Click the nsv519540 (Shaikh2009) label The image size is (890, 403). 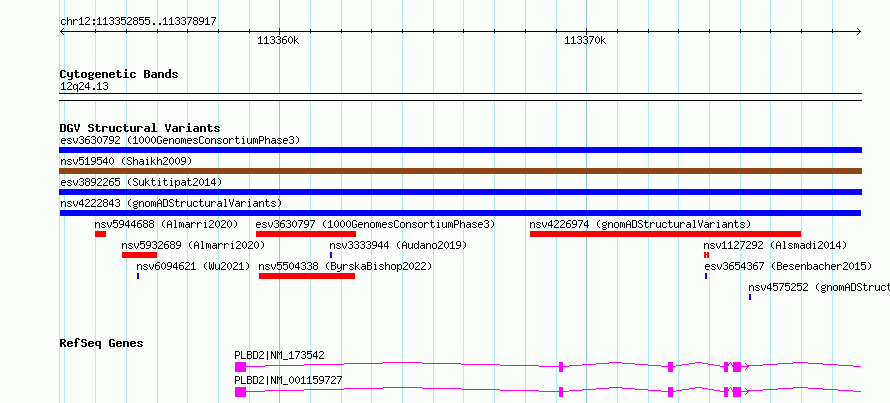click(126, 161)
